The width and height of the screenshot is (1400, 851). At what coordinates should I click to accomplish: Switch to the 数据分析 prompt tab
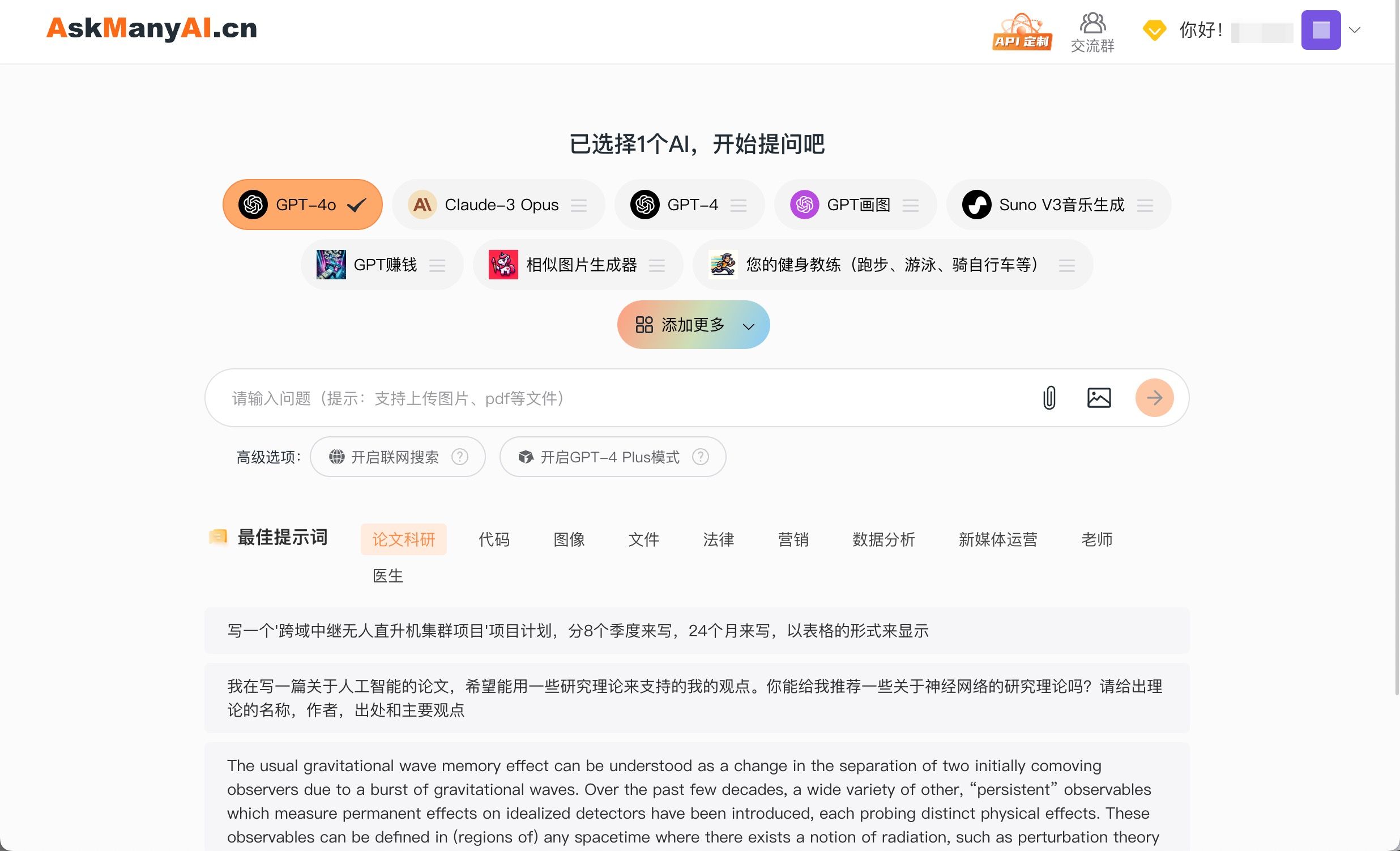pos(883,539)
